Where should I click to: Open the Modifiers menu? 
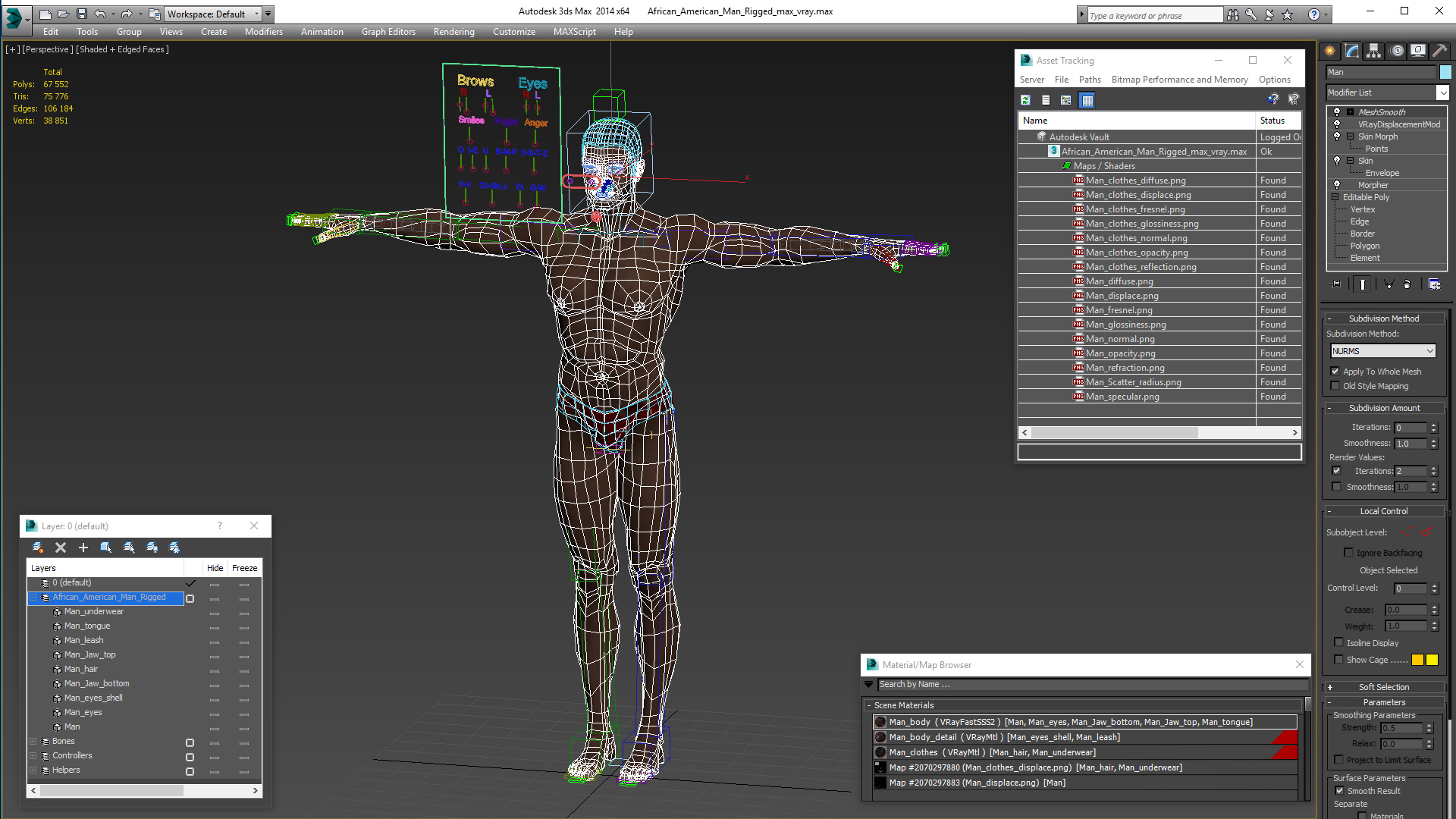pyautogui.click(x=263, y=32)
